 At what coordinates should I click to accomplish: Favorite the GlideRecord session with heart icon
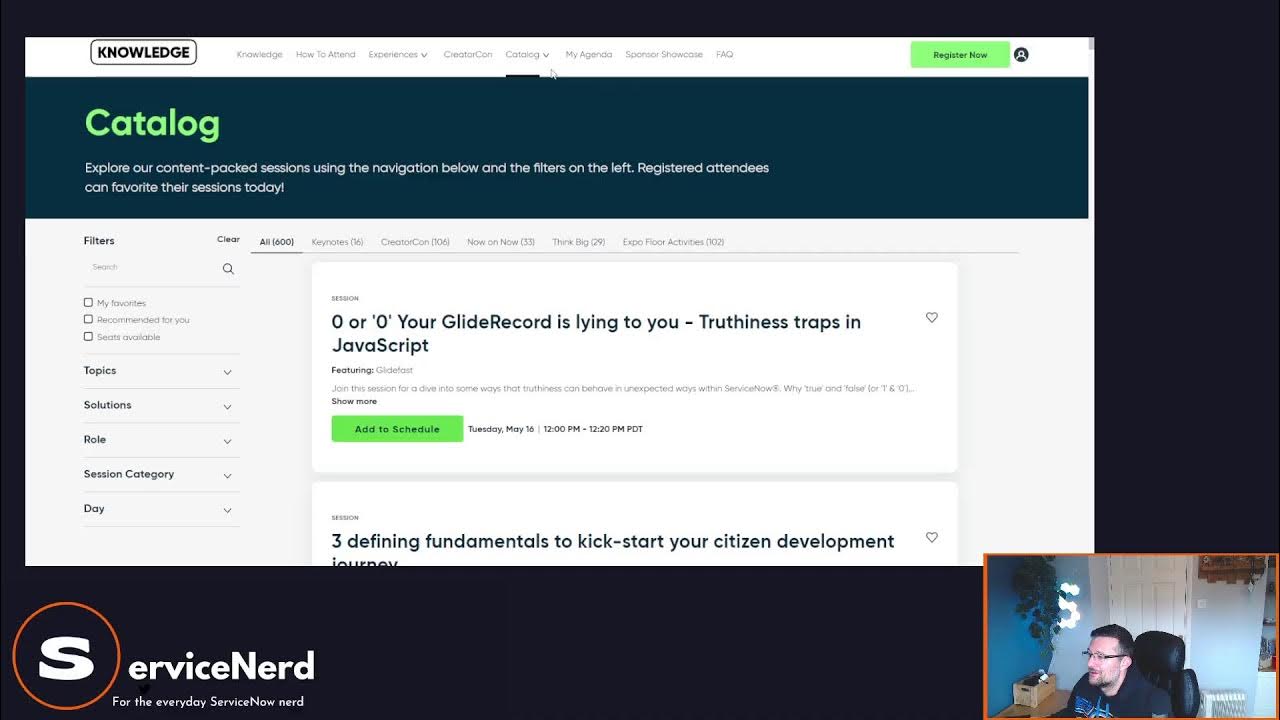tap(932, 317)
